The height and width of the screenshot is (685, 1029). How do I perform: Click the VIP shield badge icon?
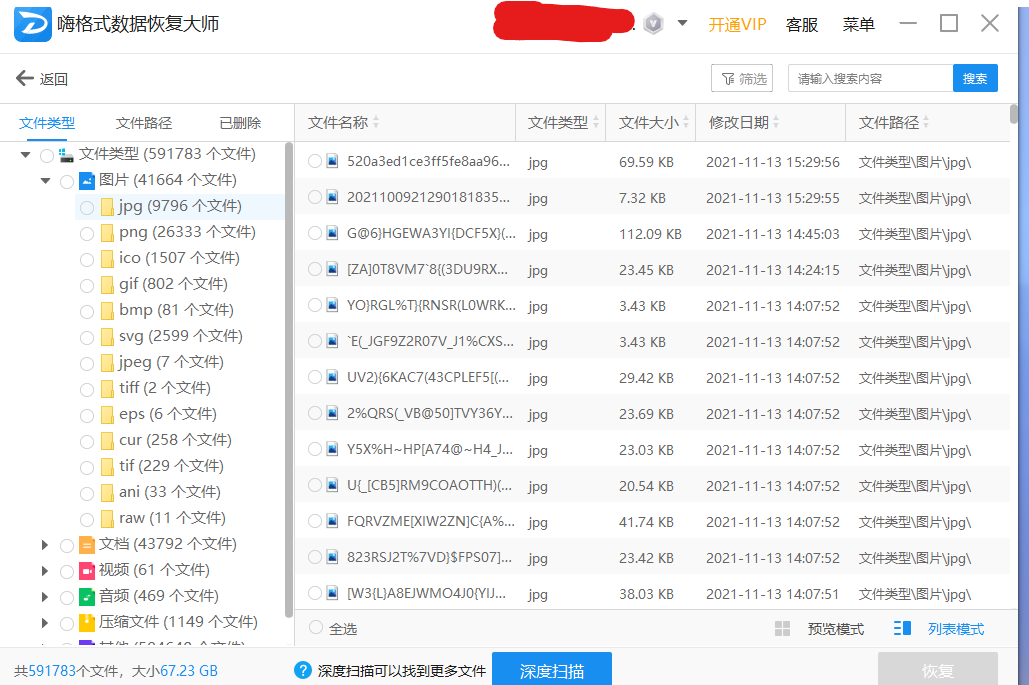653,24
